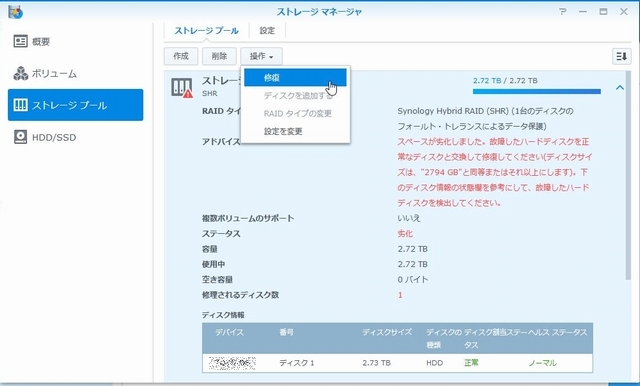640x386 pixels.
Task: Click the HDD disk type cell
Action: 434,363
